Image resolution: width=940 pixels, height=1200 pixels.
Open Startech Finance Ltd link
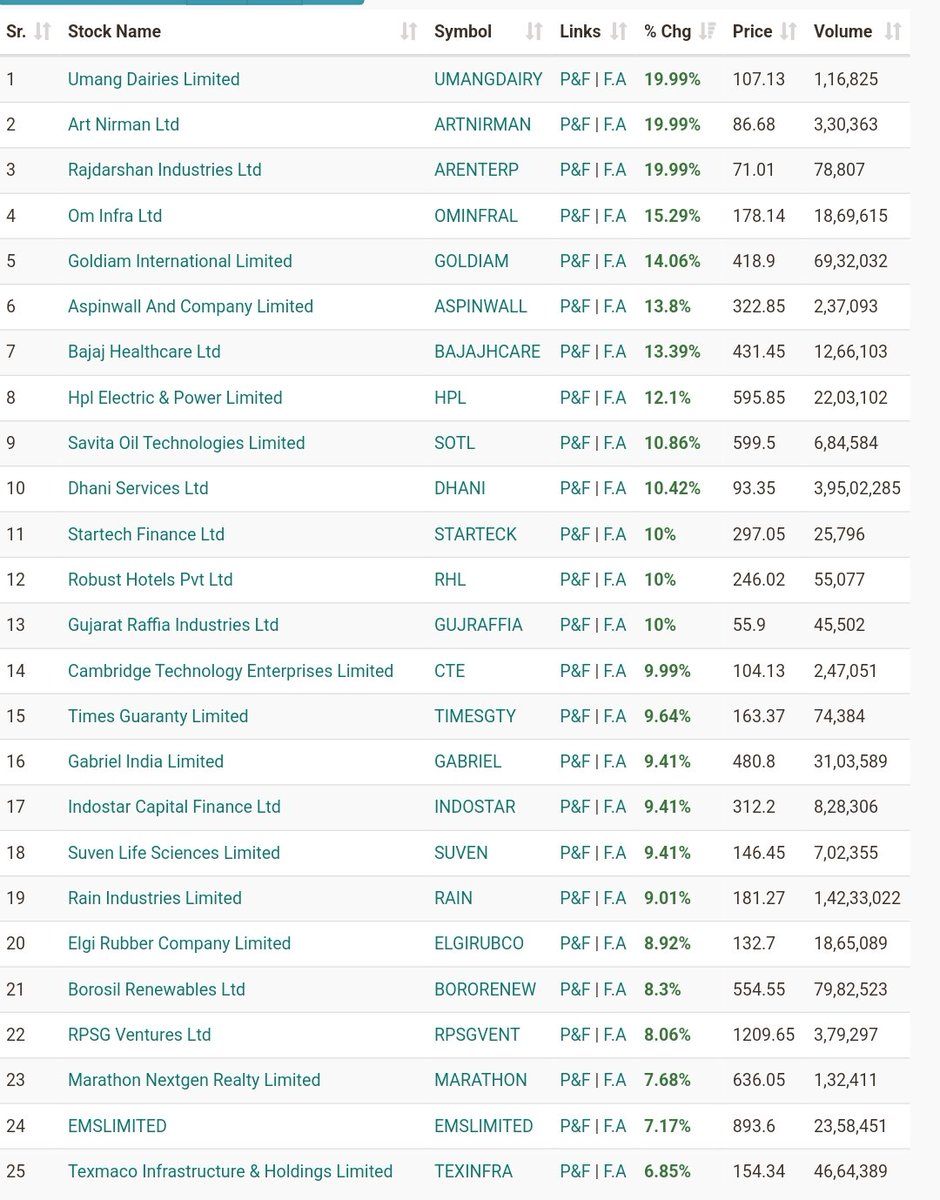(146, 534)
